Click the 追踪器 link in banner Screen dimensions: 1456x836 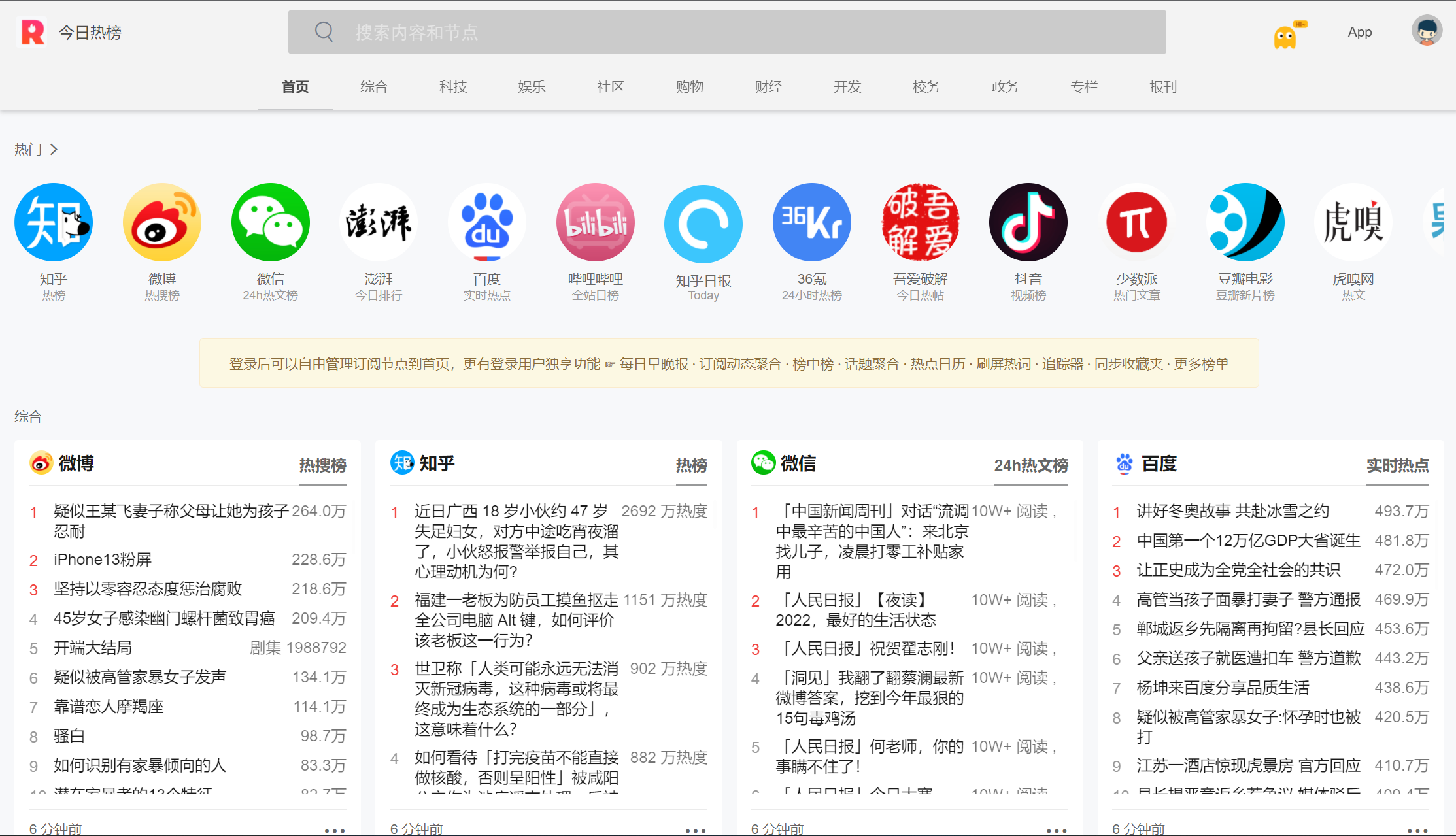click(1062, 364)
